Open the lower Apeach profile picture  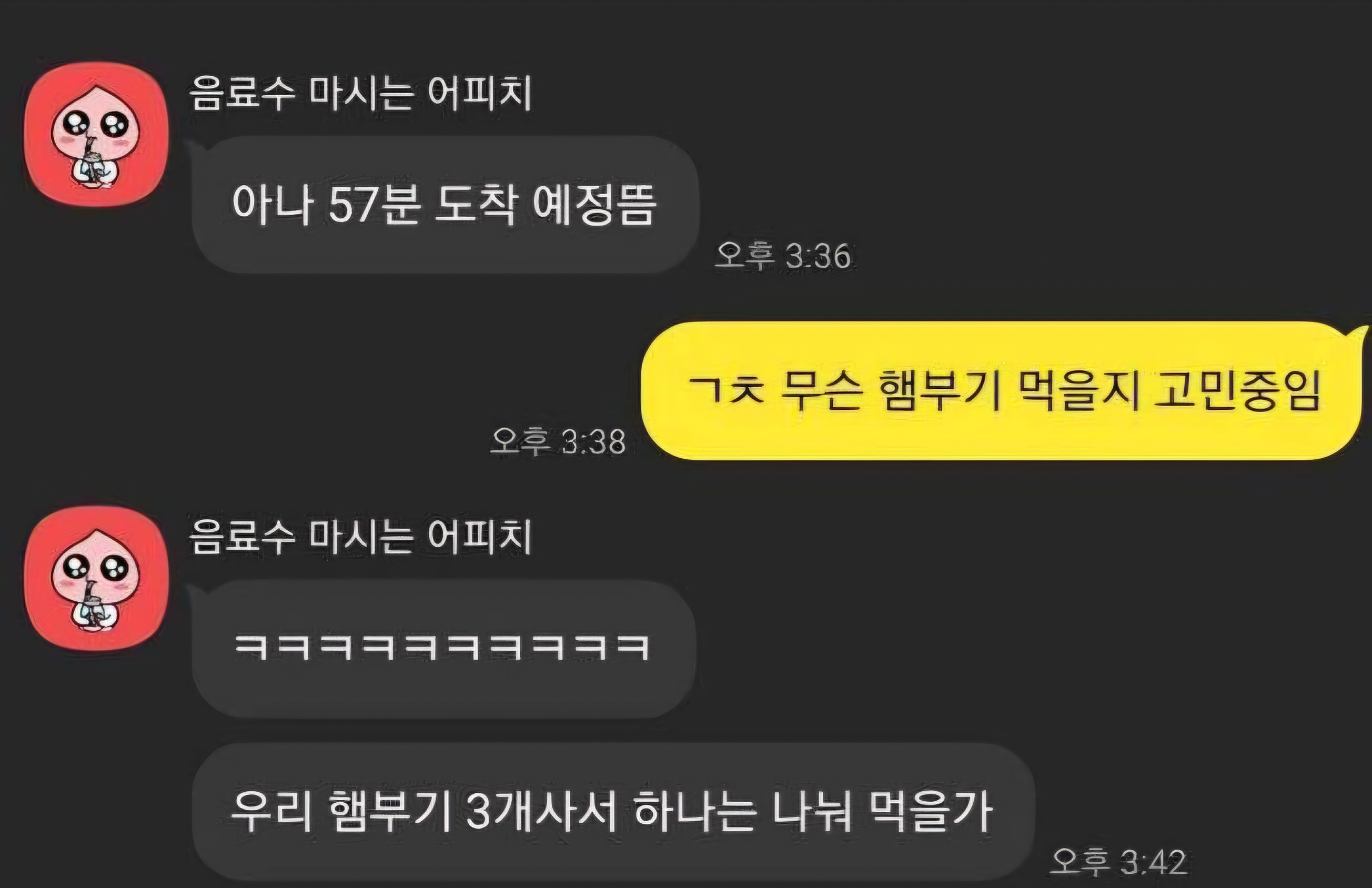click(96, 578)
